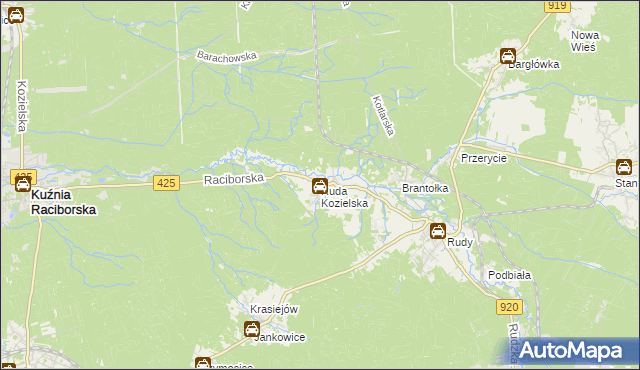
Task: Click the road 920 shield below Podbiała
Action: coord(509,307)
